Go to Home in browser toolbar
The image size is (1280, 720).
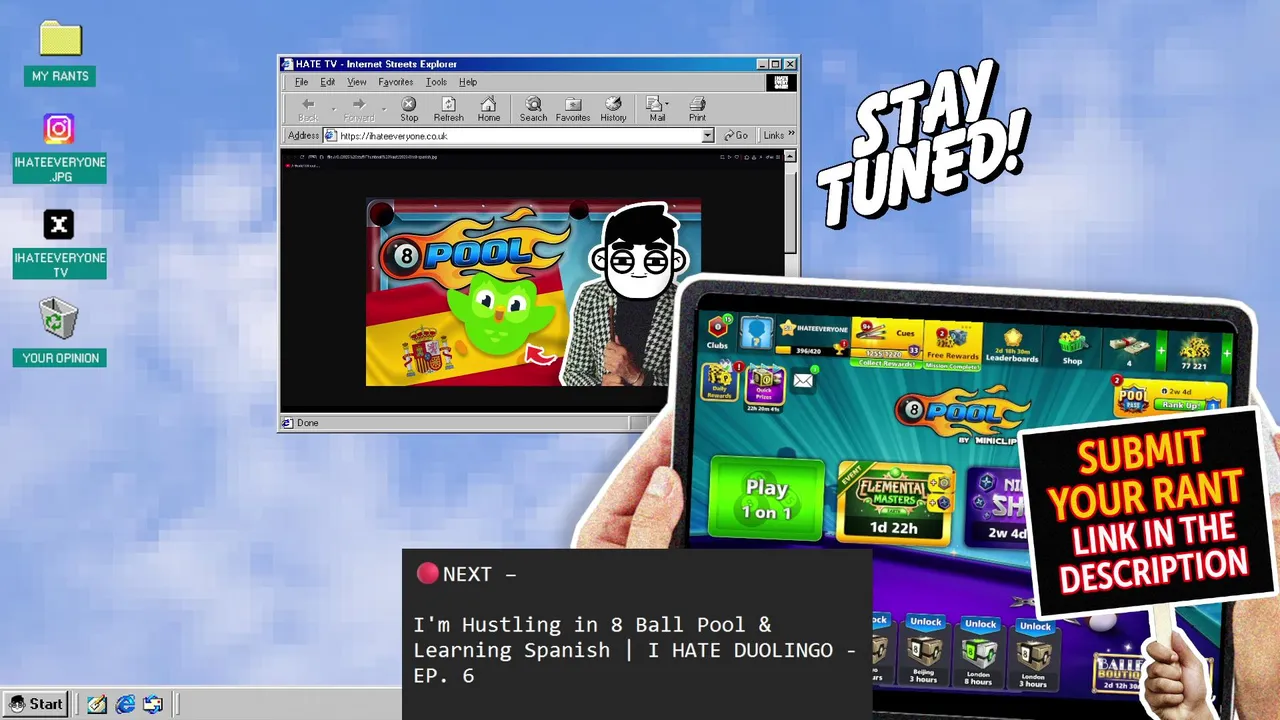488,109
